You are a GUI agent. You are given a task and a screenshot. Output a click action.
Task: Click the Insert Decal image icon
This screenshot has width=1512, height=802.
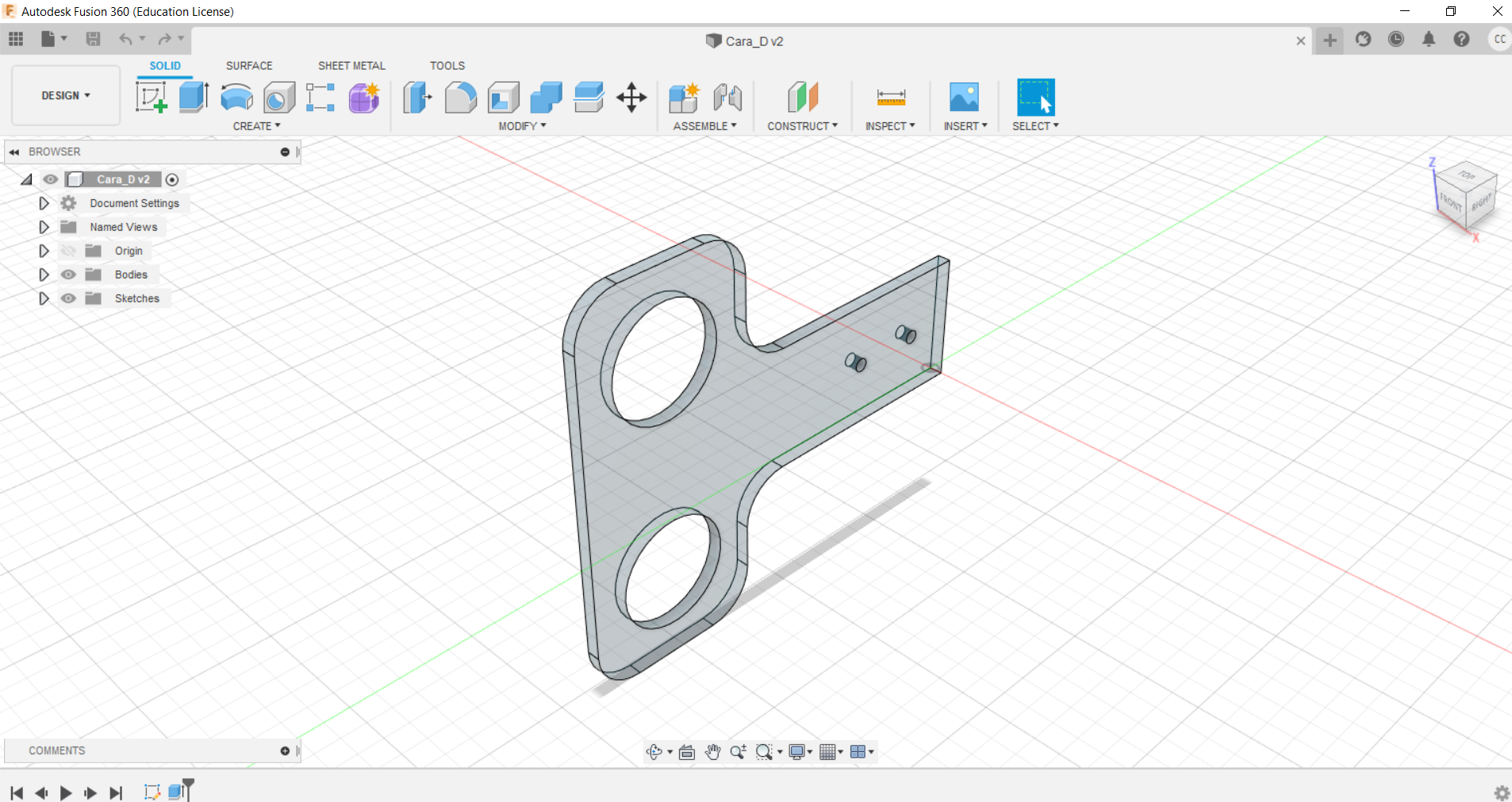964,98
